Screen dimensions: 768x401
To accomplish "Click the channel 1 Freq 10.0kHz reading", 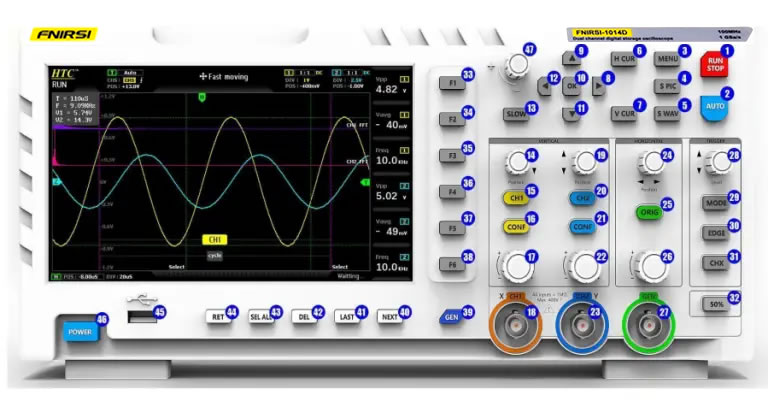I will pos(392,156).
